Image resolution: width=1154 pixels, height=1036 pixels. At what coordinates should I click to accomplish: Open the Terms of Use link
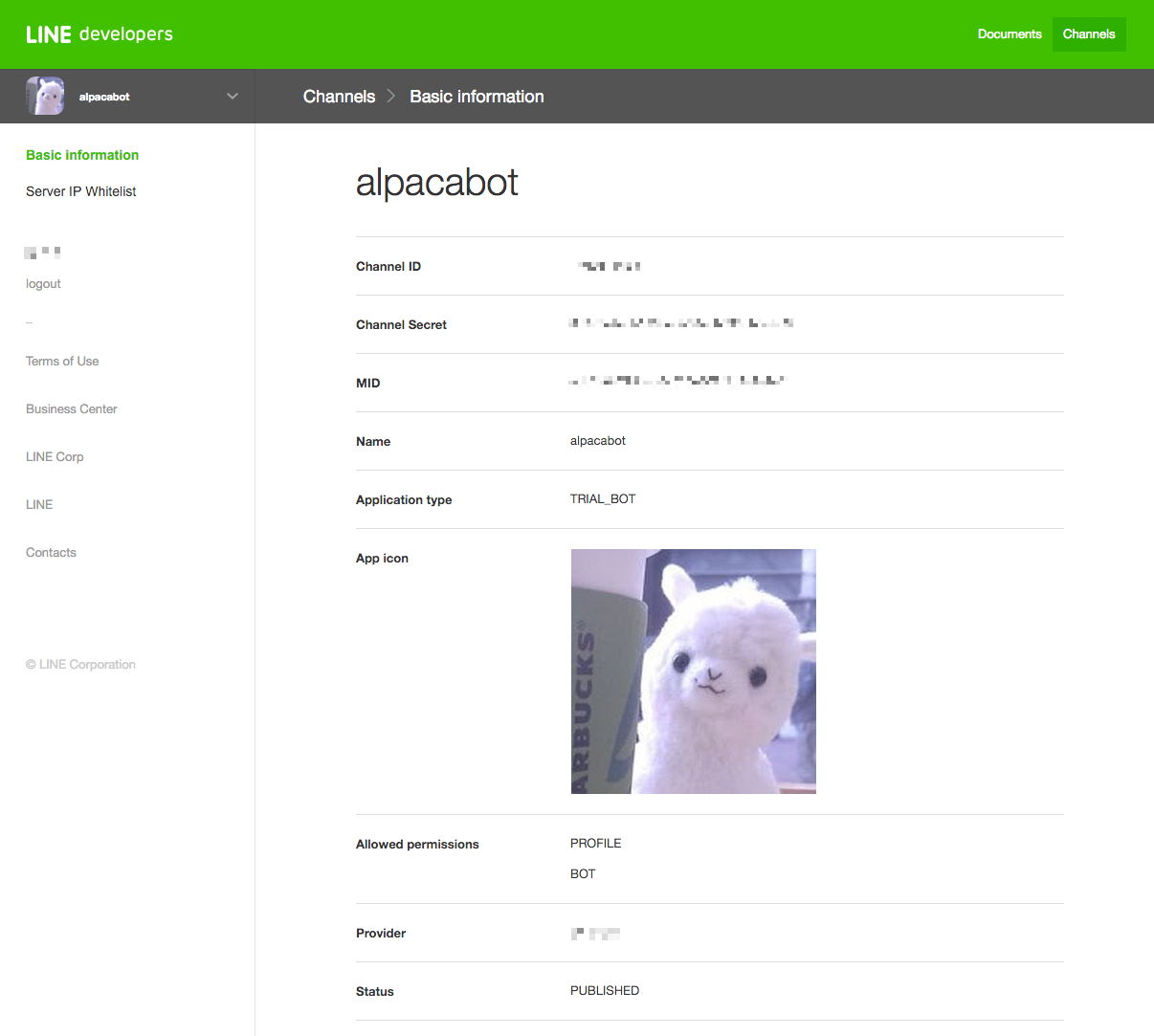click(x=62, y=362)
